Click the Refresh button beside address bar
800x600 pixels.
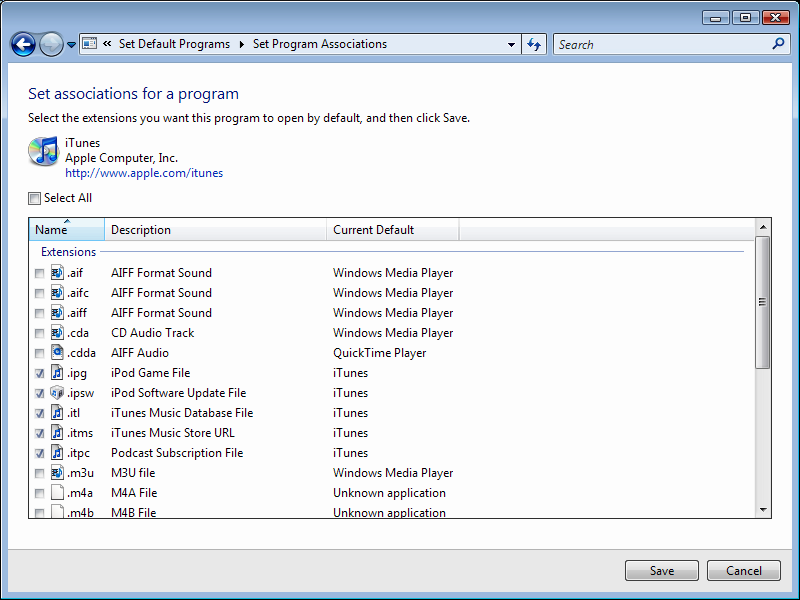(534, 44)
